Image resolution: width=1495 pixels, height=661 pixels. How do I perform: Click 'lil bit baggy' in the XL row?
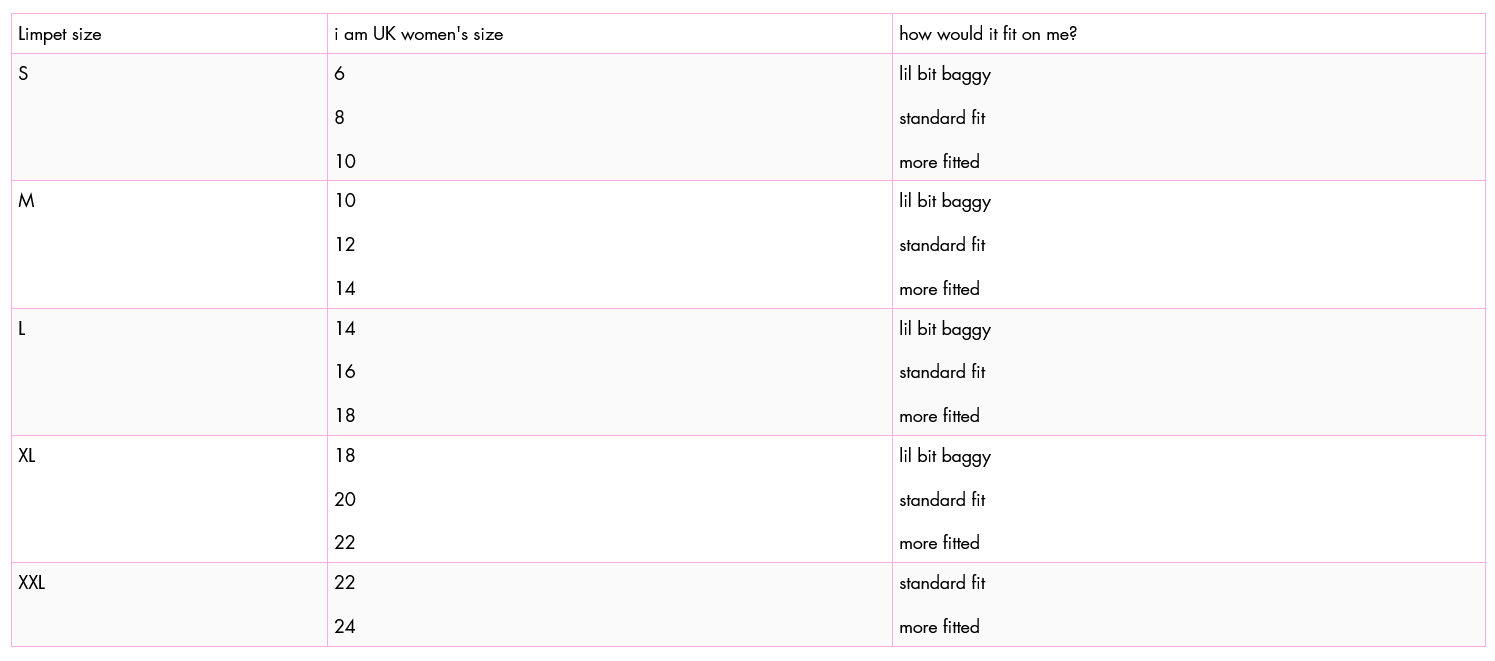click(x=945, y=457)
